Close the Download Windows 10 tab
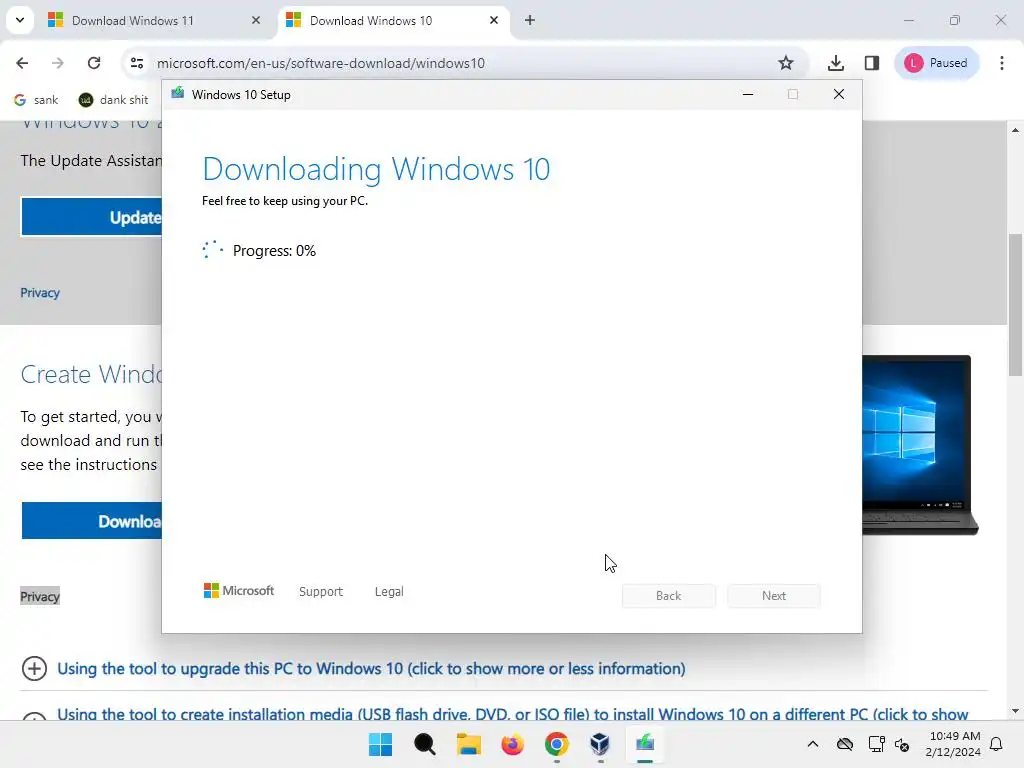Viewport: 1024px width, 768px height. (x=494, y=20)
